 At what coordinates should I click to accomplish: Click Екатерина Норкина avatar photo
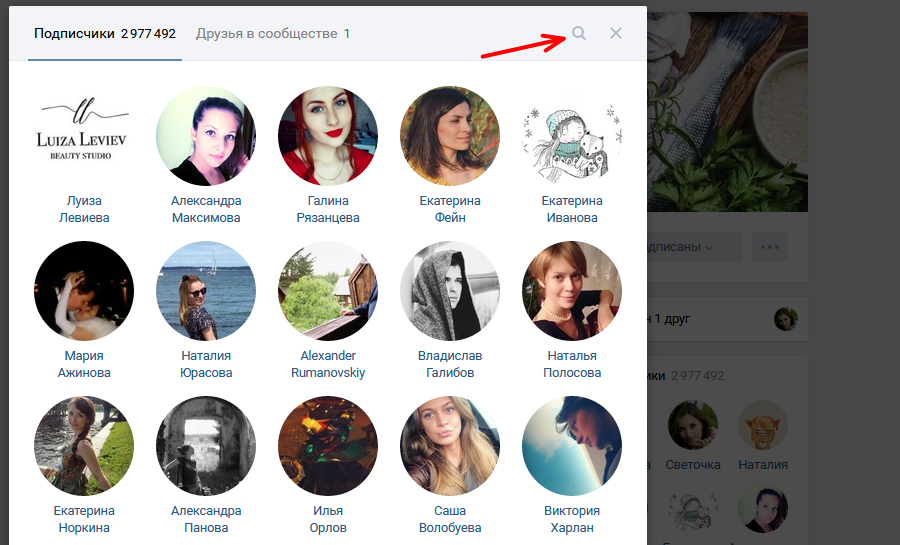(84, 446)
